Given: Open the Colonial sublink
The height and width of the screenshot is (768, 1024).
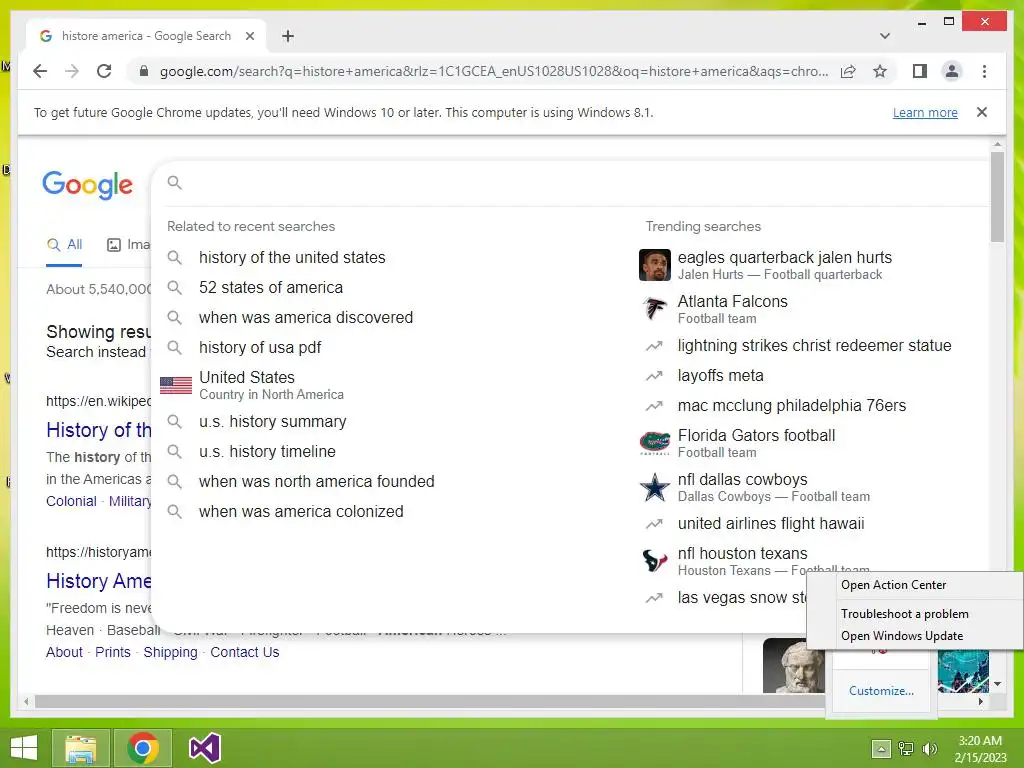Looking at the screenshot, I should tap(71, 502).
